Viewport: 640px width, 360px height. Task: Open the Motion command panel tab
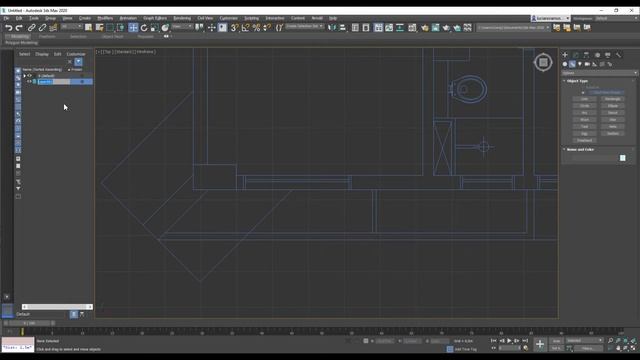(597, 55)
